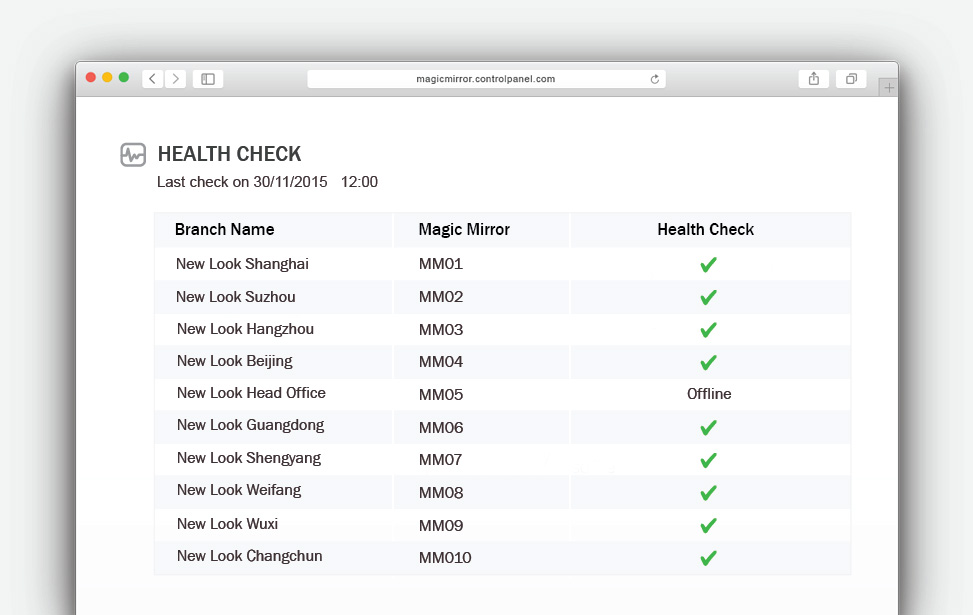
Task: Click the MM05 mirror cell
Action: pyautogui.click(x=441, y=395)
